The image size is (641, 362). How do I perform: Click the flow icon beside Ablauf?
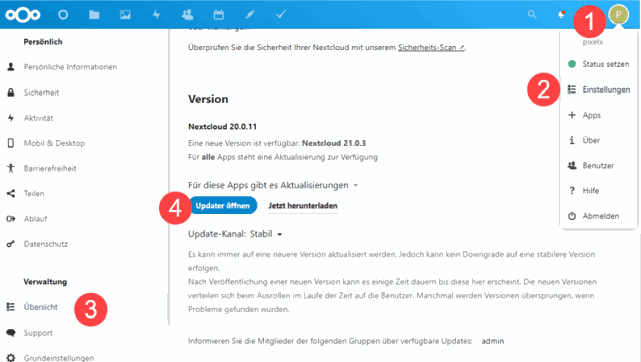click(11, 219)
